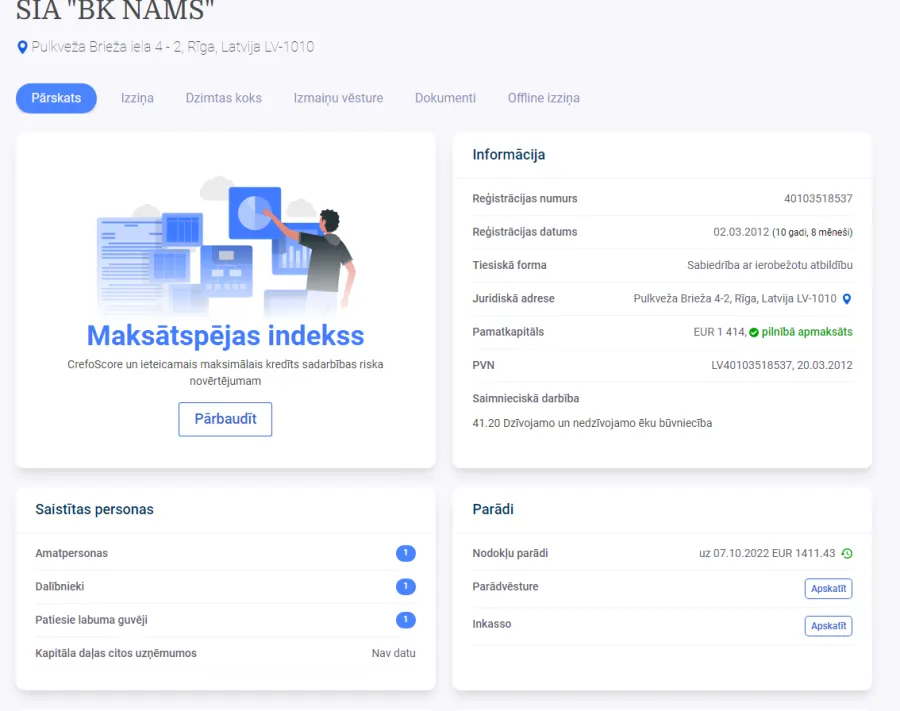The width and height of the screenshot is (900, 711).
Task: Click the Nav datu value
Action: pos(394,653)
